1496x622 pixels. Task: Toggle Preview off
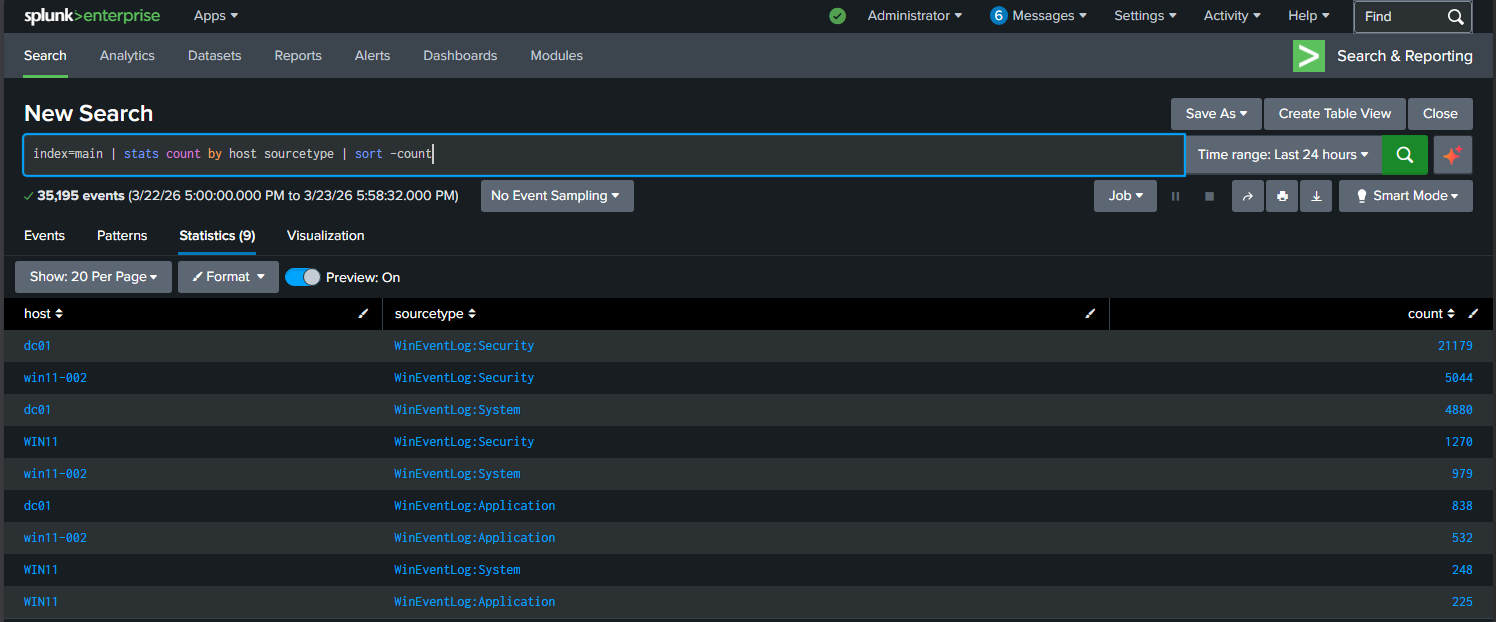(x=302, y=276)
